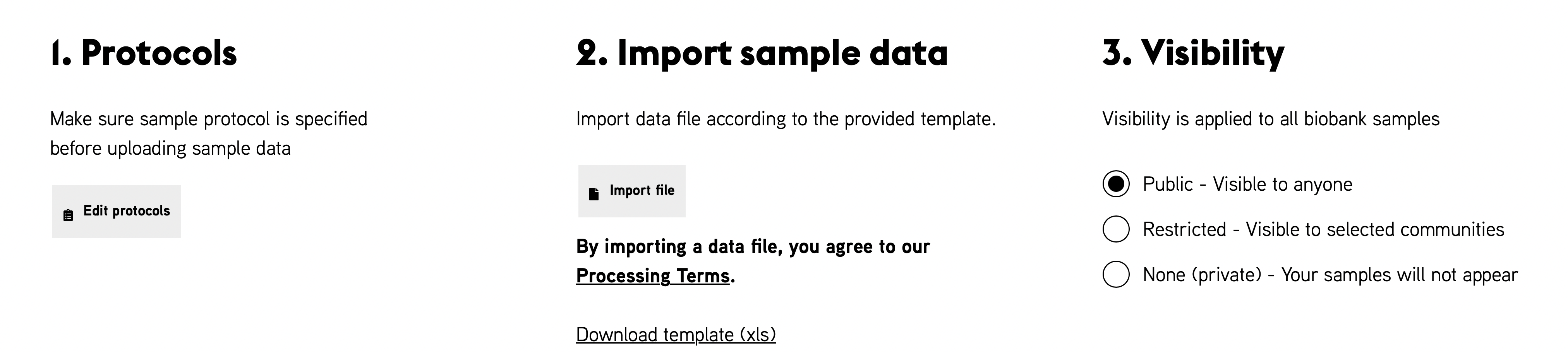Click the '3. Visibility' heading
This screenshot has width=1568, height=352.
(x=1193, y=53)
